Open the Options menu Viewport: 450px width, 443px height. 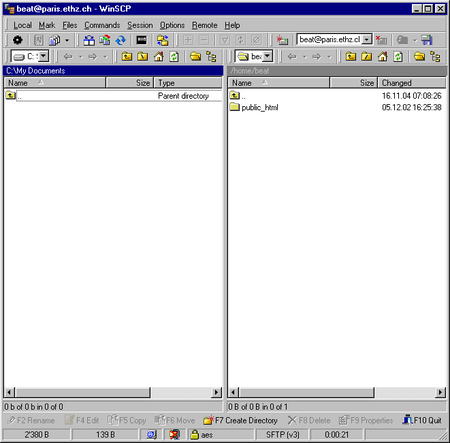172,25
